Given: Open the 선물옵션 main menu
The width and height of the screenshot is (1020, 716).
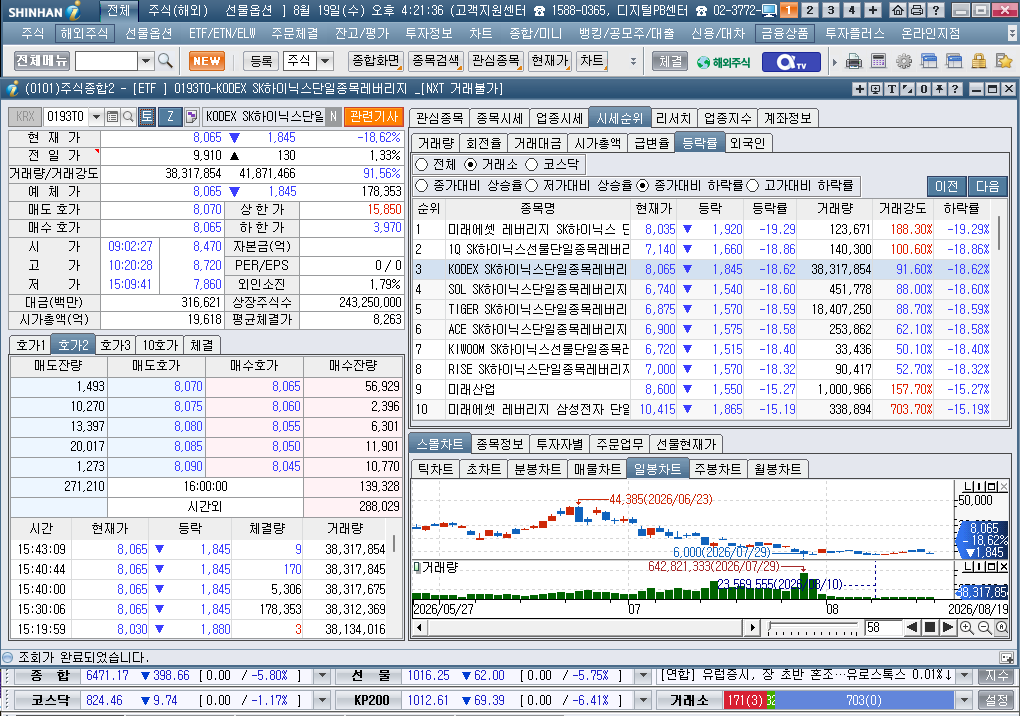Looking at the screenshot, I should [148, 33].
